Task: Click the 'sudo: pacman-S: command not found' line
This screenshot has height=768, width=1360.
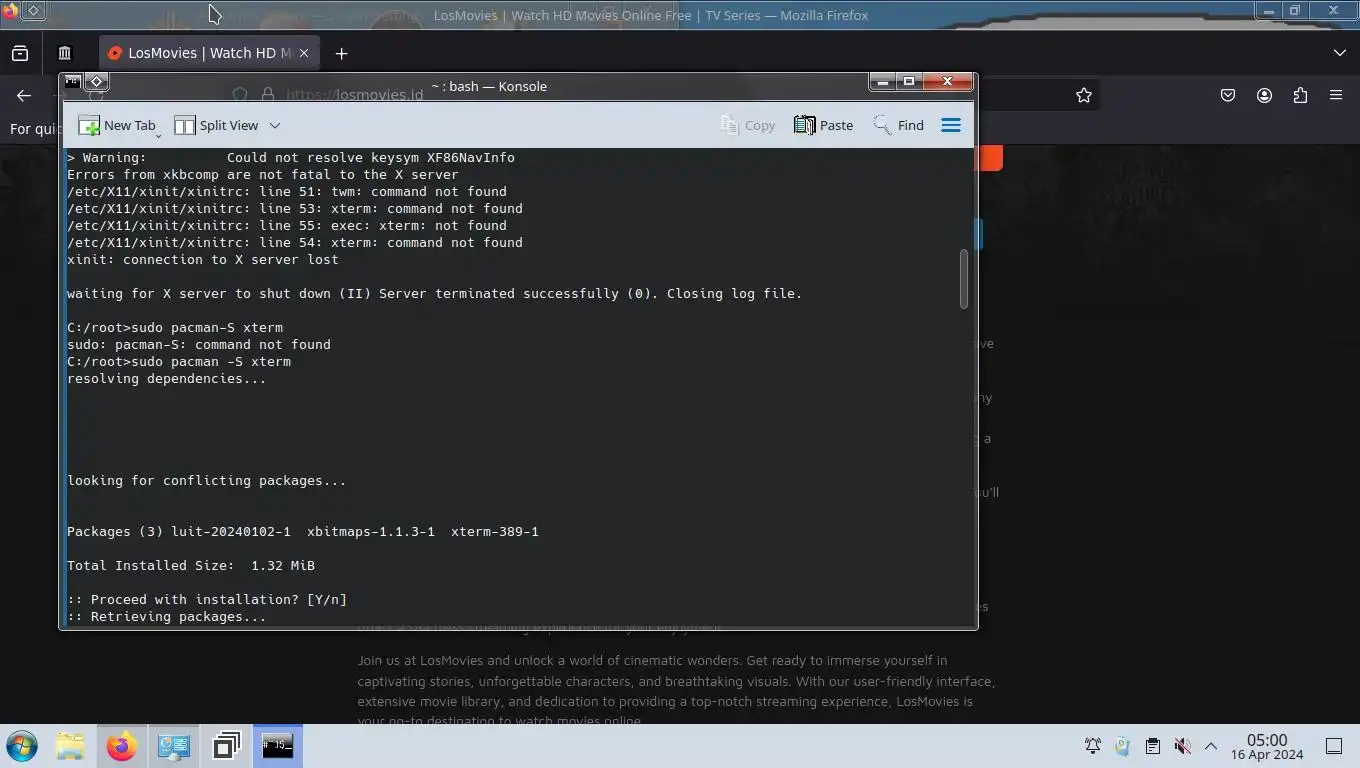Action: click(199, 345)
